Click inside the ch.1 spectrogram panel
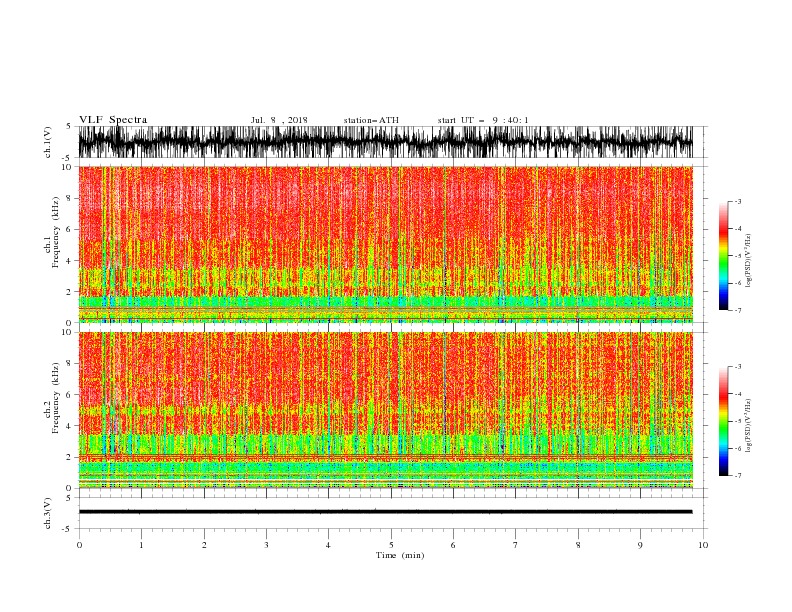The image size is (792, 612). [x=385, y=244]
